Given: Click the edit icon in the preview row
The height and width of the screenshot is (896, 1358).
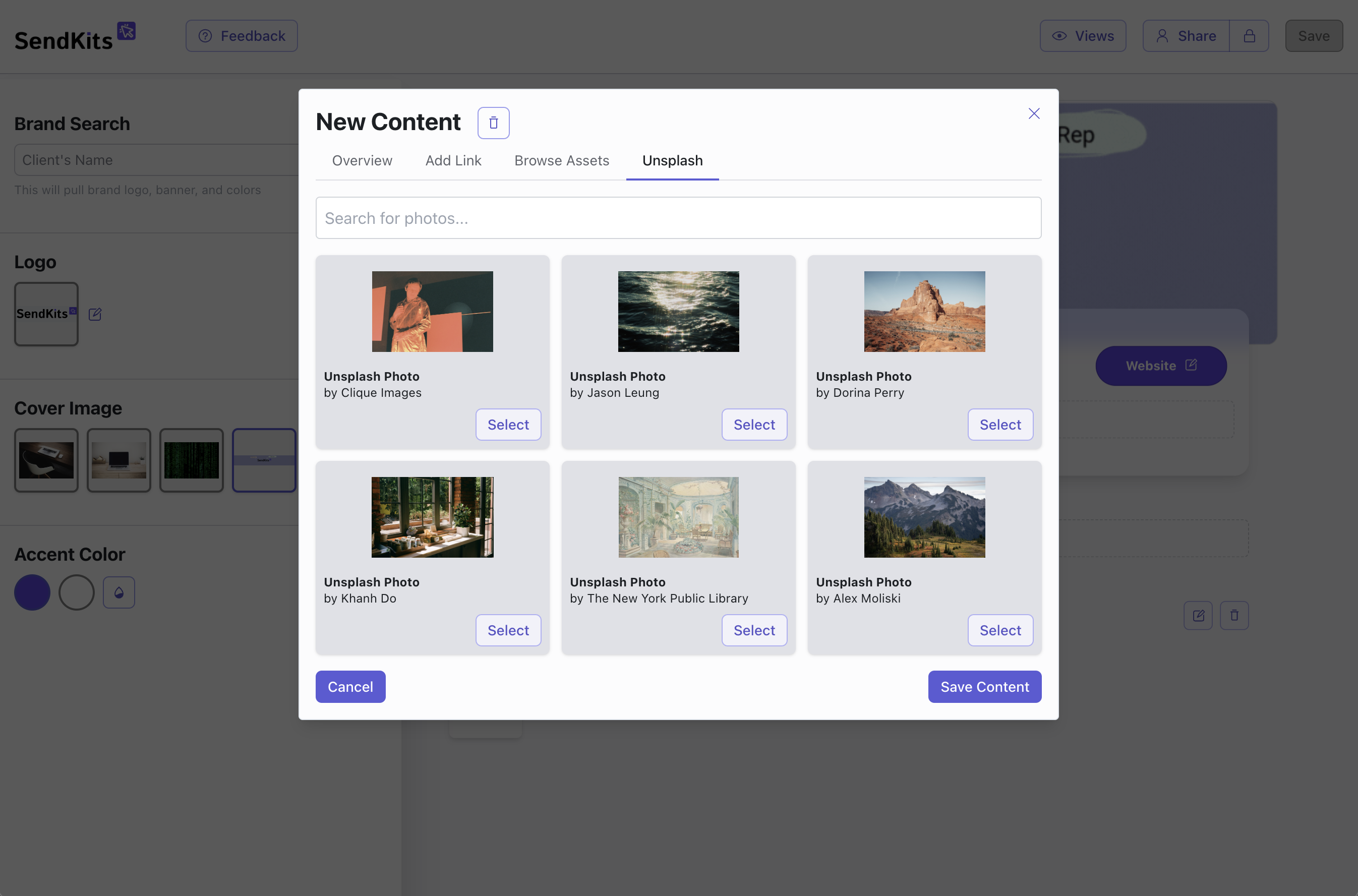Looking at the screenshot, I should pyautogui.click(x=1198, y=616).
